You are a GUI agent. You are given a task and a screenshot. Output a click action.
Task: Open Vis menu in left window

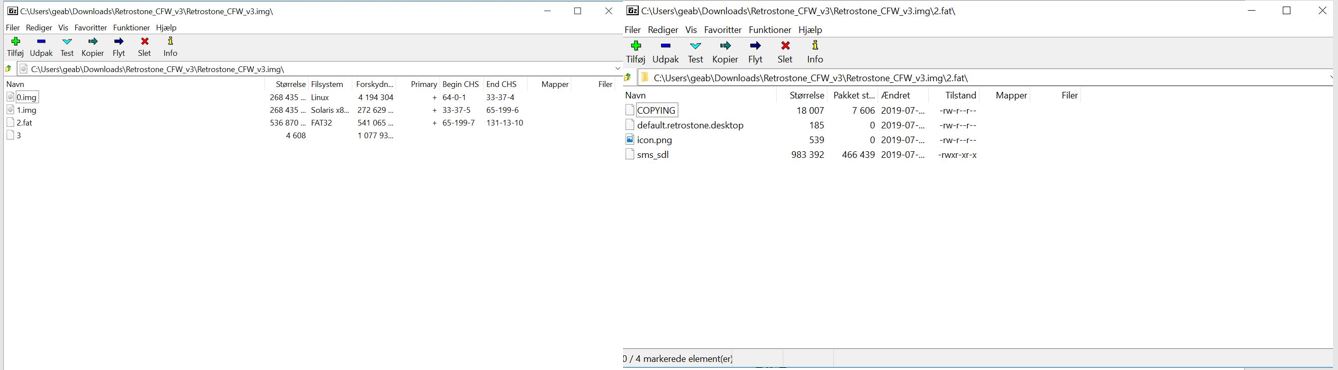tap(63, 28)
